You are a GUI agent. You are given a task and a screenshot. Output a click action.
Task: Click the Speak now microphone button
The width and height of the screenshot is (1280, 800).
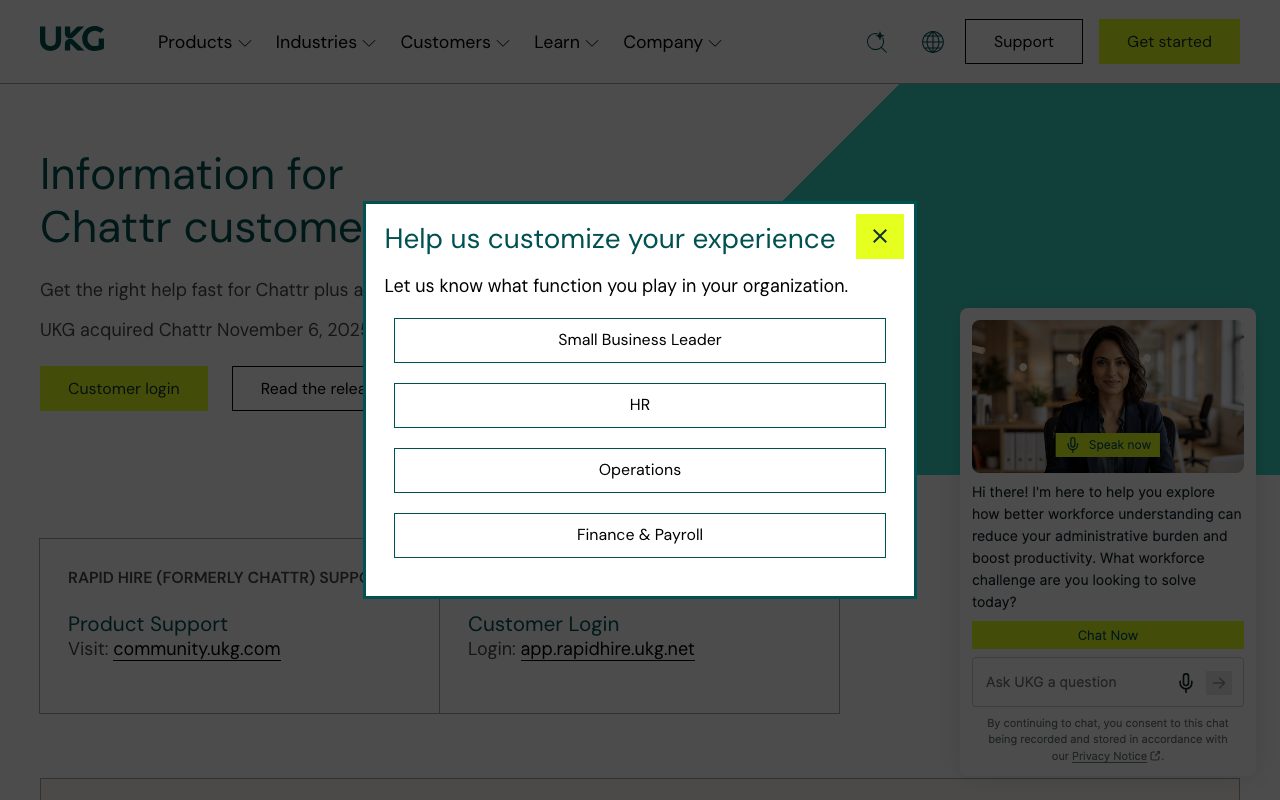pos(1108,445)
